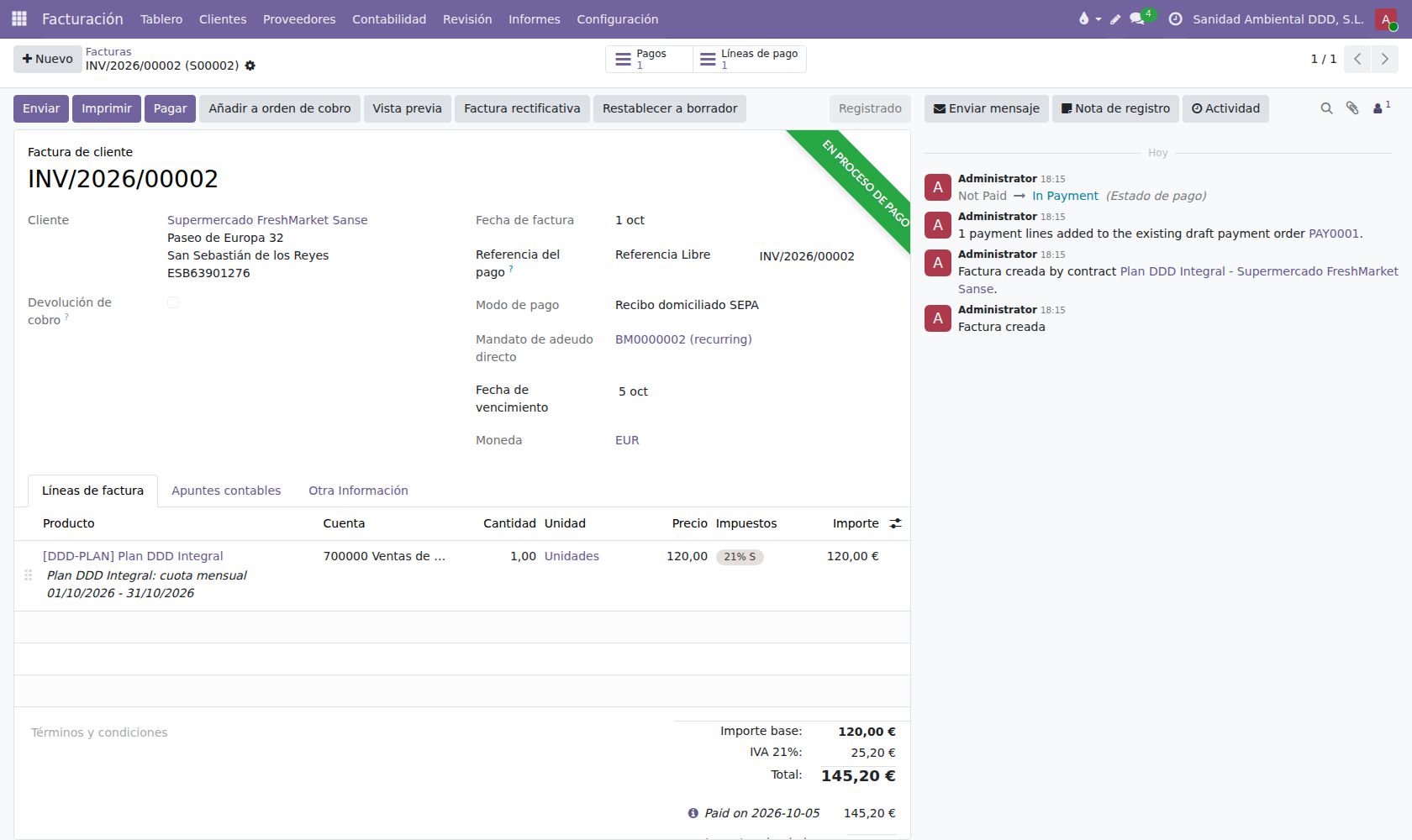Open the apps grid menu icon
The height and width of the screenshot is (840, 1412).
19,18
